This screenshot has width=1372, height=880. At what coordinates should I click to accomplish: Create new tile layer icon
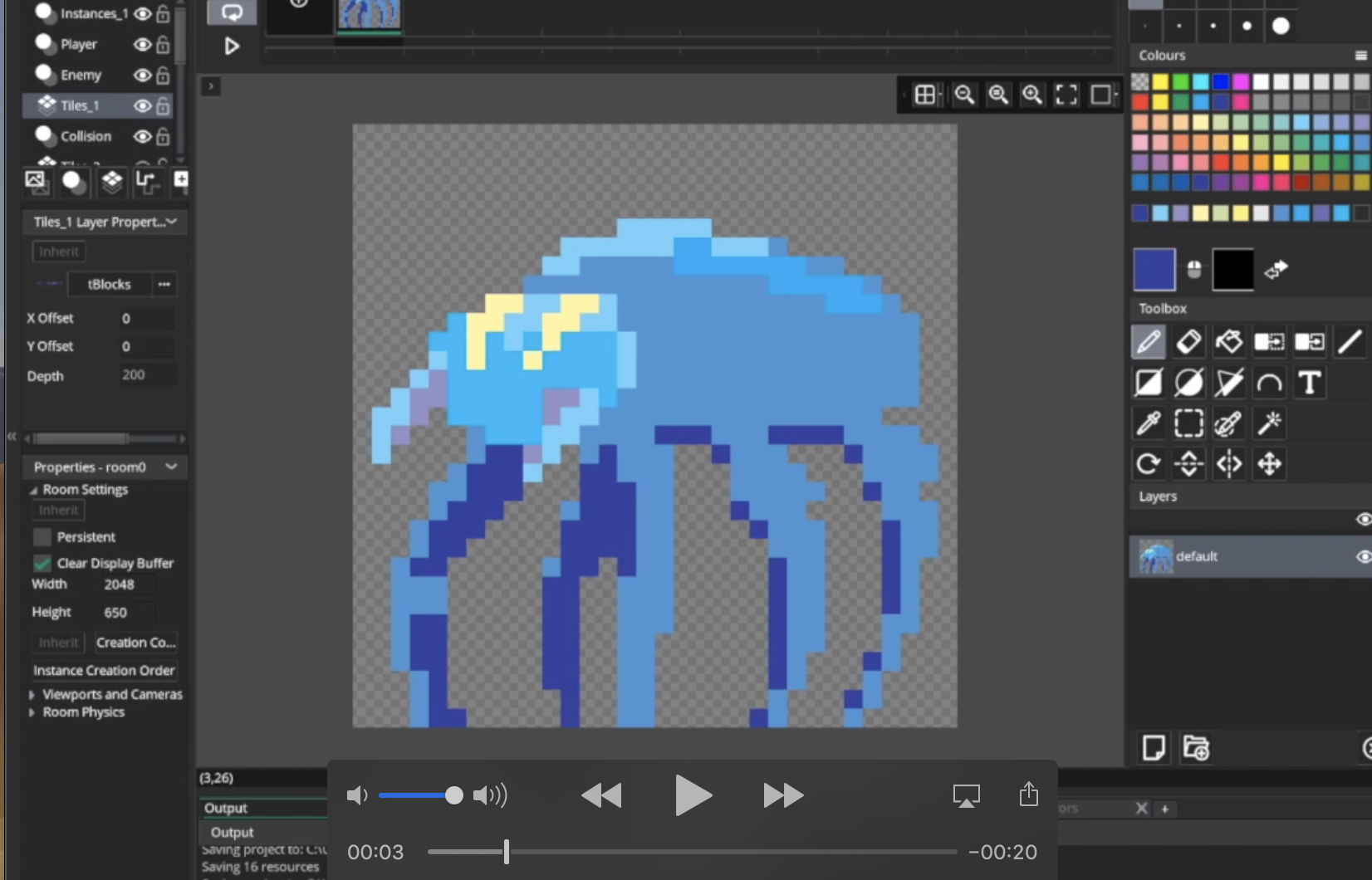[x=111, y=181]
